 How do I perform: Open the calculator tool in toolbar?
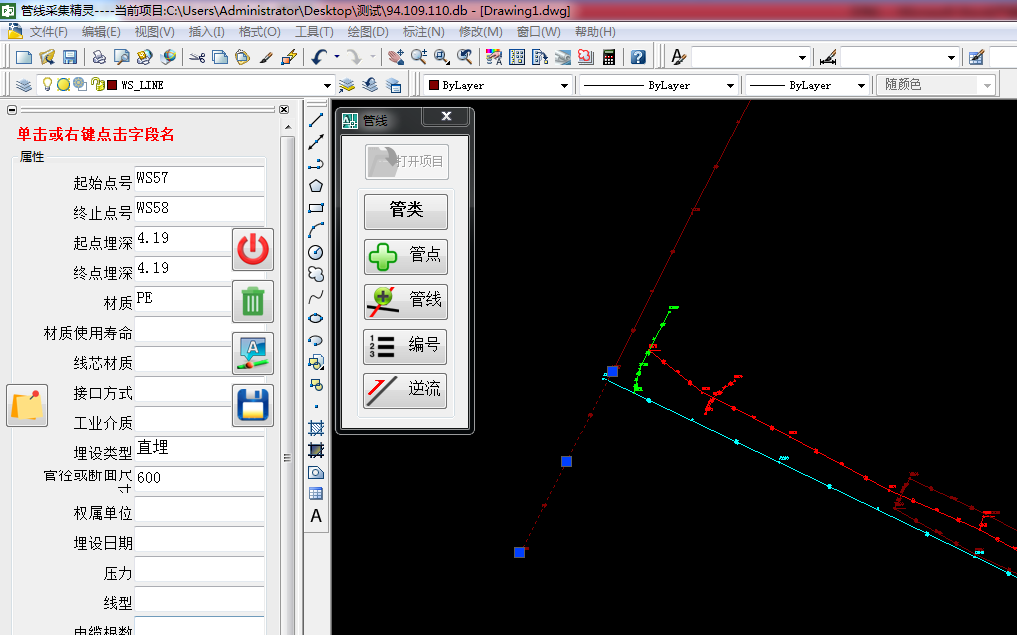tap(608, 57)
